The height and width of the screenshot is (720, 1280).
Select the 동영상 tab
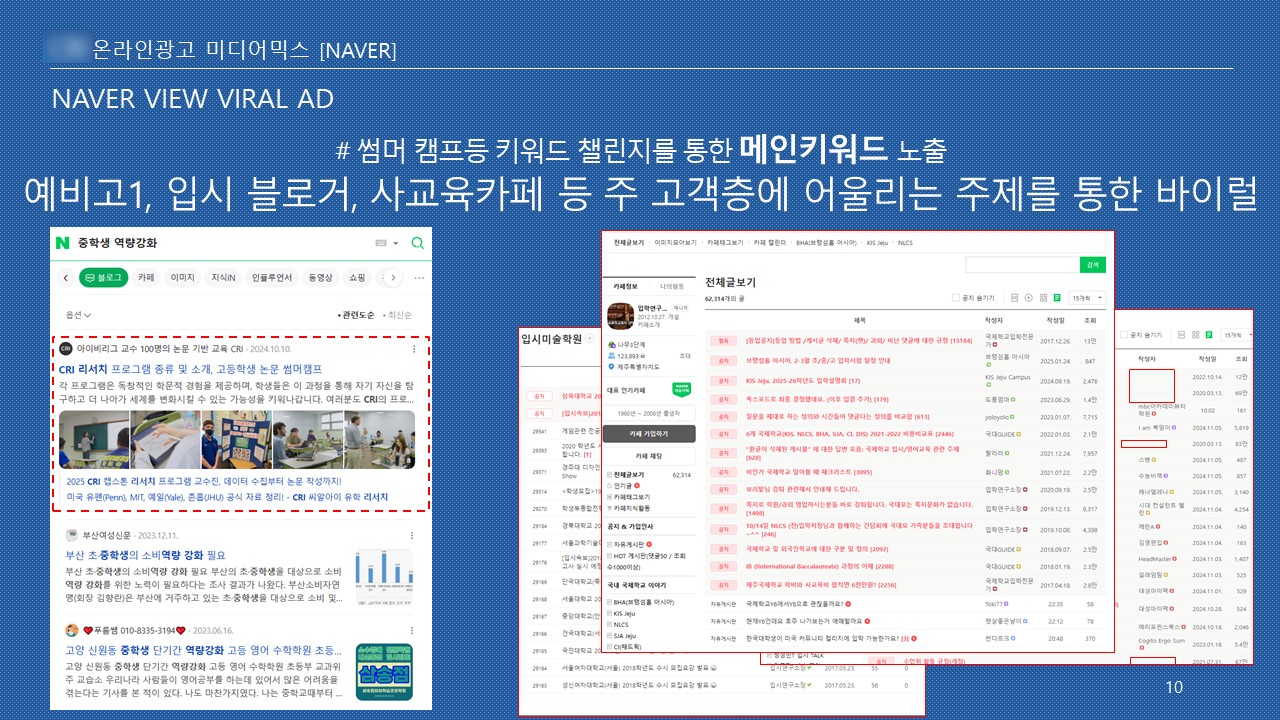(320, 277)
